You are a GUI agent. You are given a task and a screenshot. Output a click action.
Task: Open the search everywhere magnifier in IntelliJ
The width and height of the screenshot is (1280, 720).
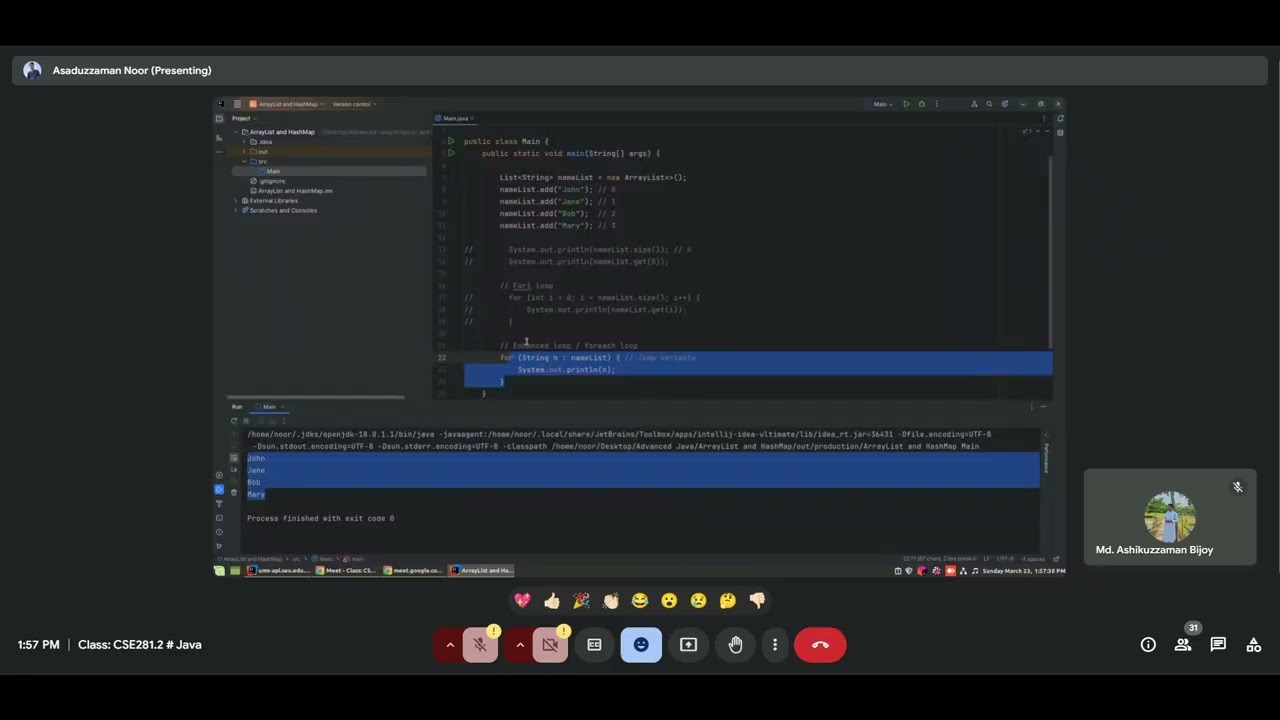tap(989, 104)
